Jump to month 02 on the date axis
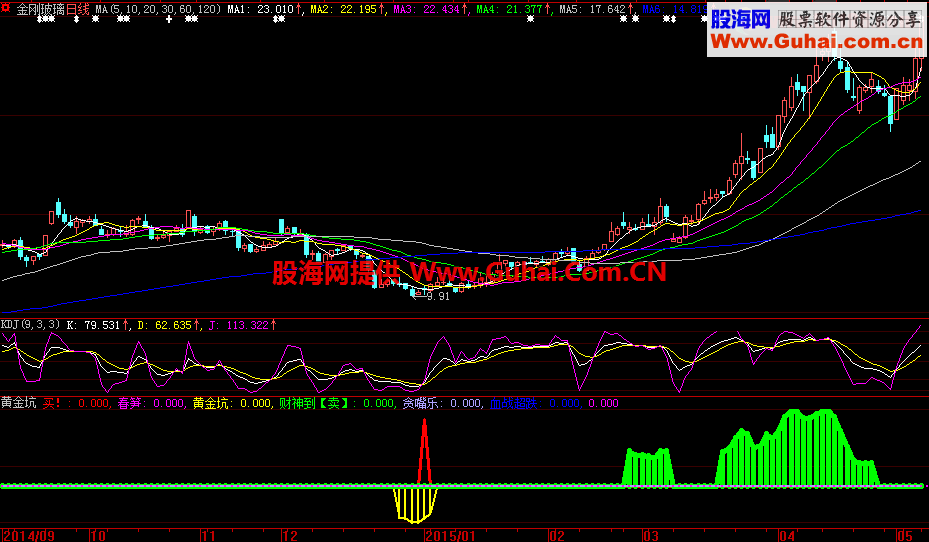The height and width of the screenshot is (542, 929). click(x=557, y=536)
